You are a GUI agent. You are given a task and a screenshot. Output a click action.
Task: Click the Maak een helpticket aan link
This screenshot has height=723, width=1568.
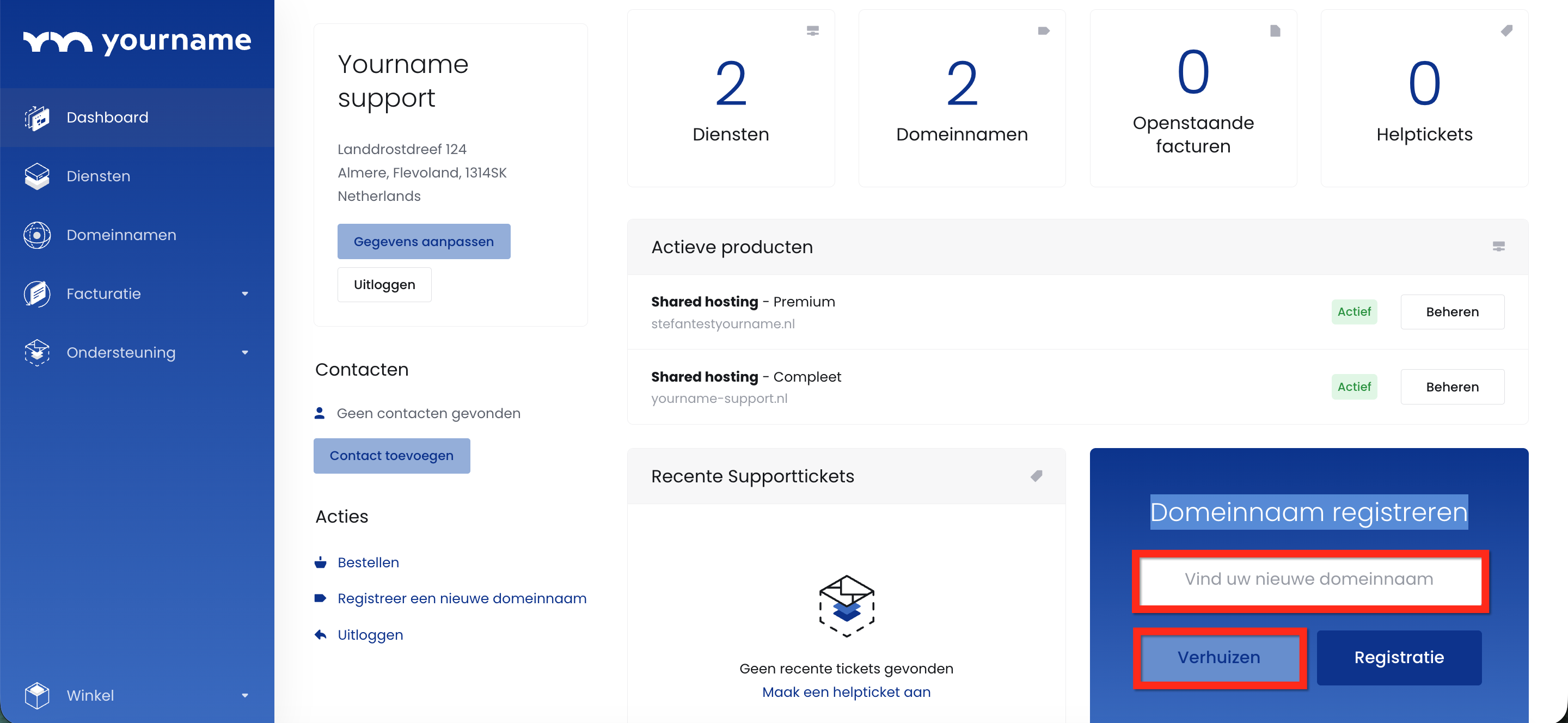tap(846, 692)
